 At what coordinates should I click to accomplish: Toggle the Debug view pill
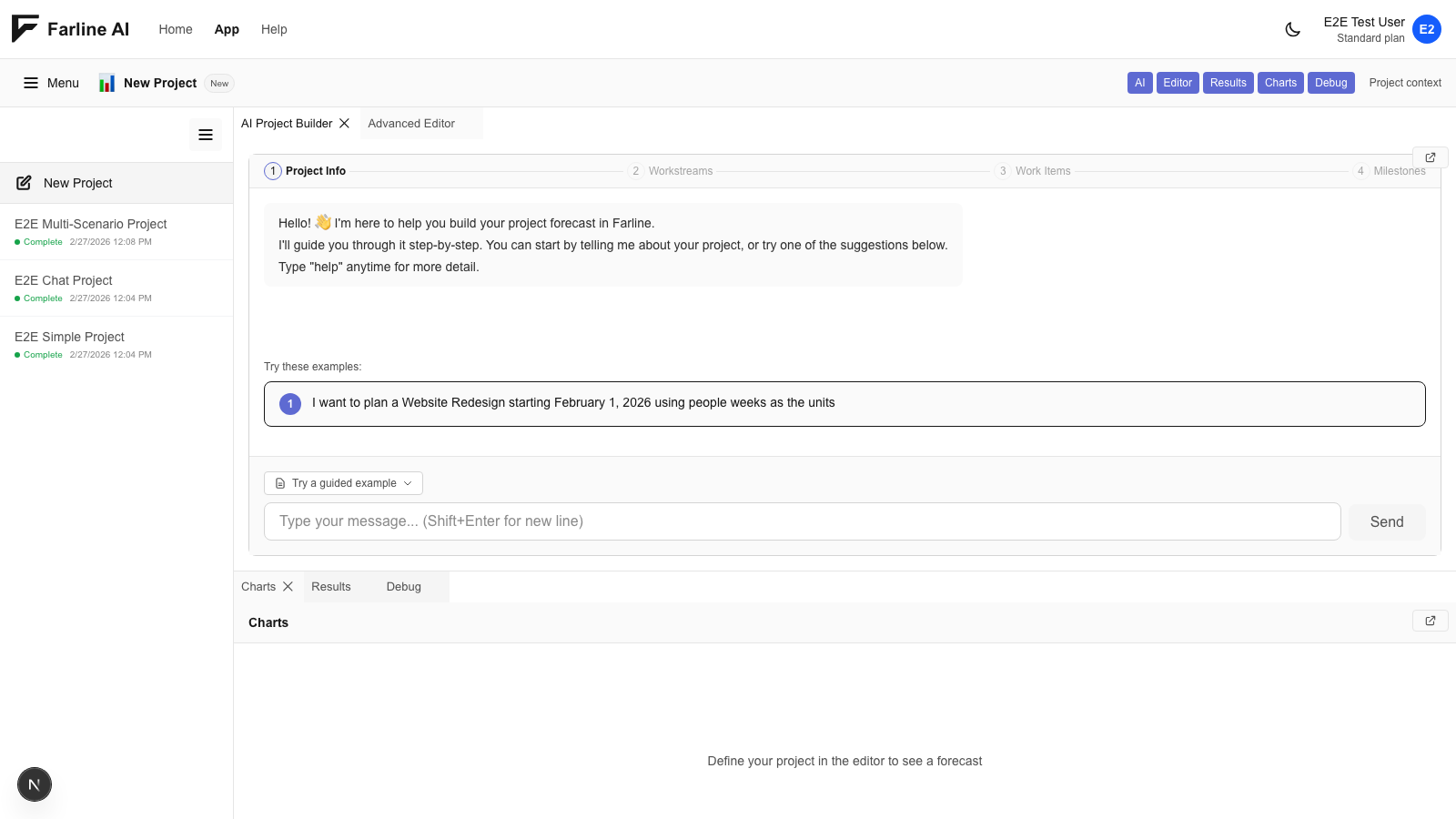pos(1330,82)
